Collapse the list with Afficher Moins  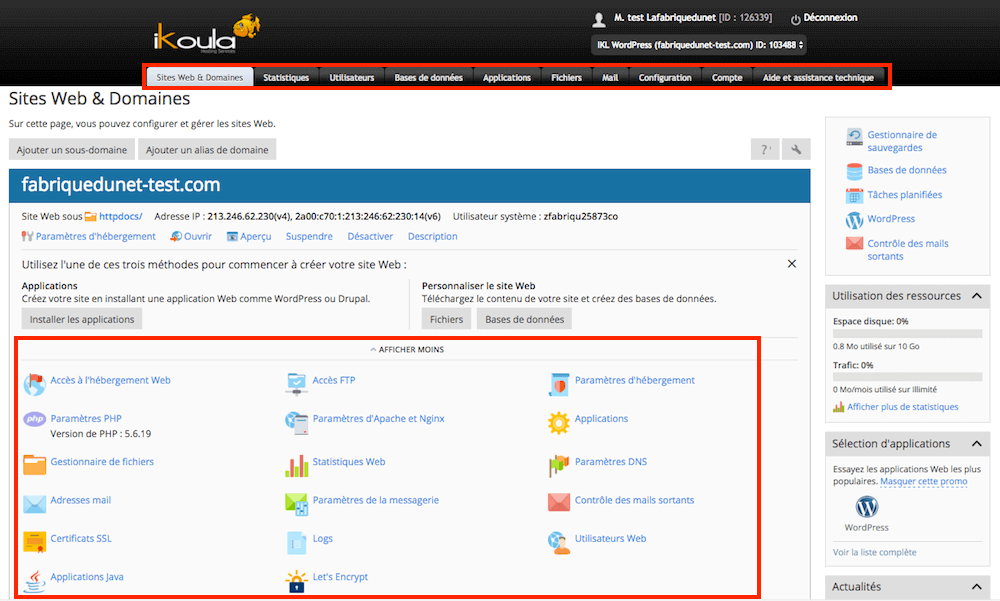[x=407, y=350]
